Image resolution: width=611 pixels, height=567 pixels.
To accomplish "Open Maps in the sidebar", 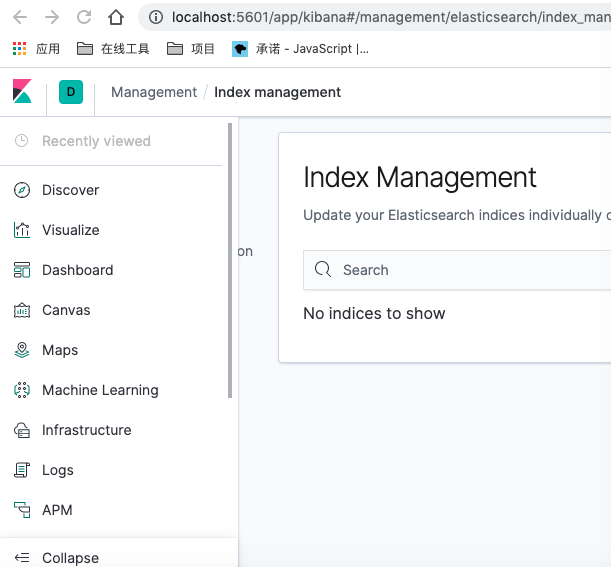I will coord(60,350).
